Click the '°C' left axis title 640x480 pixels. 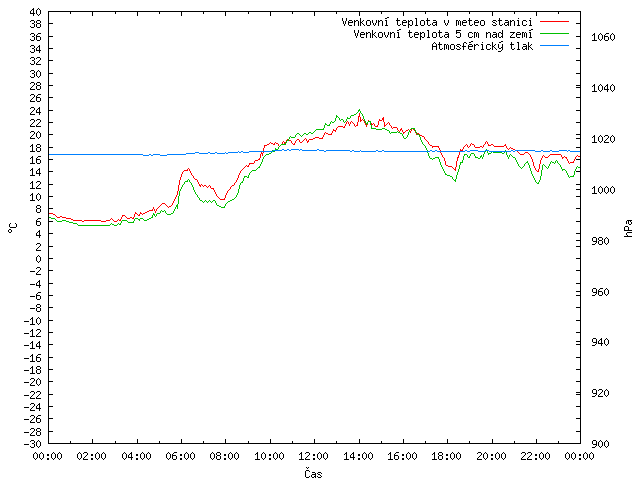coord(13,228)
